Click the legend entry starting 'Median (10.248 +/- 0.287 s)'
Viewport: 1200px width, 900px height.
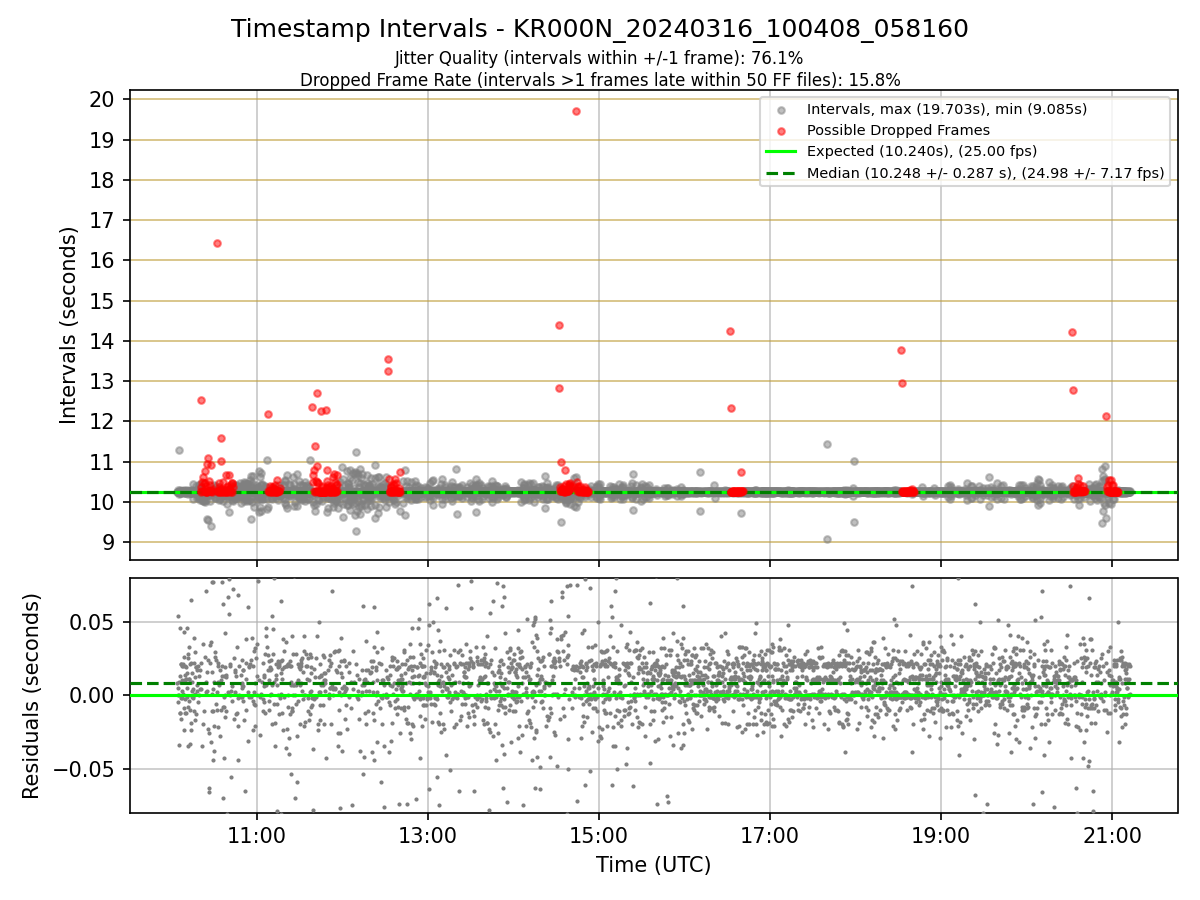[x=985, y=173]
